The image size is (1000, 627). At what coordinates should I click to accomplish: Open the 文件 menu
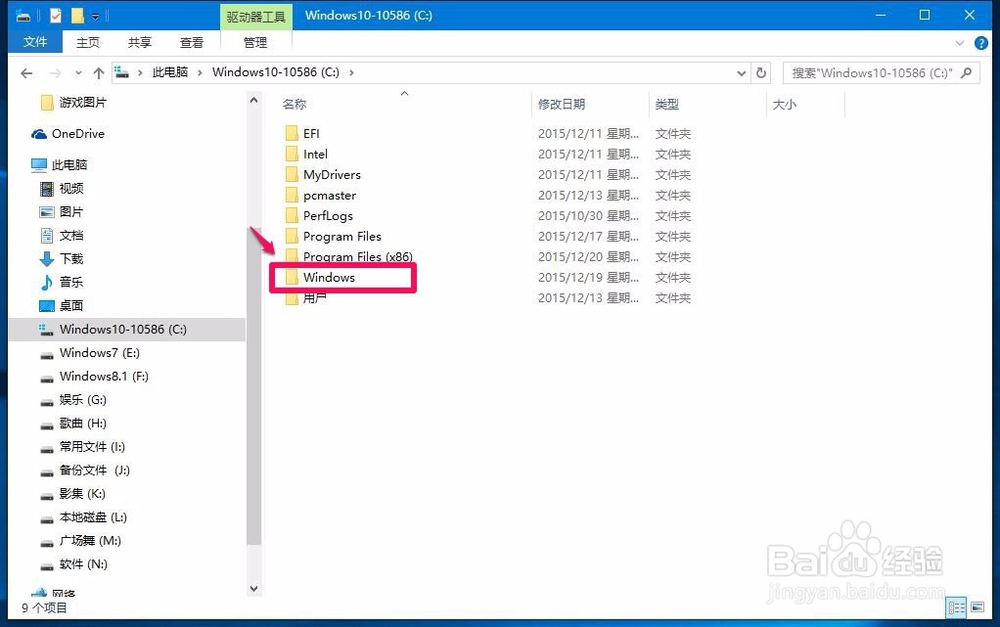pos(35,42)
